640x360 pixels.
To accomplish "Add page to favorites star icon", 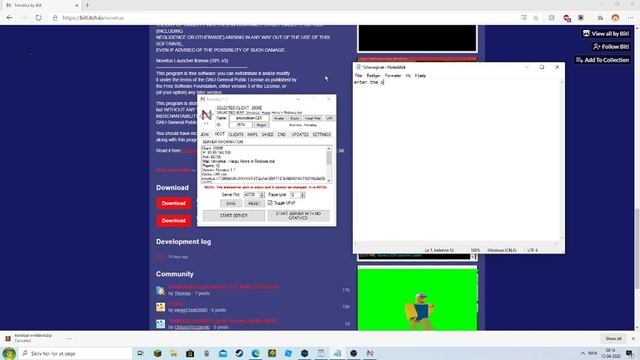I will tap(536, 18).
